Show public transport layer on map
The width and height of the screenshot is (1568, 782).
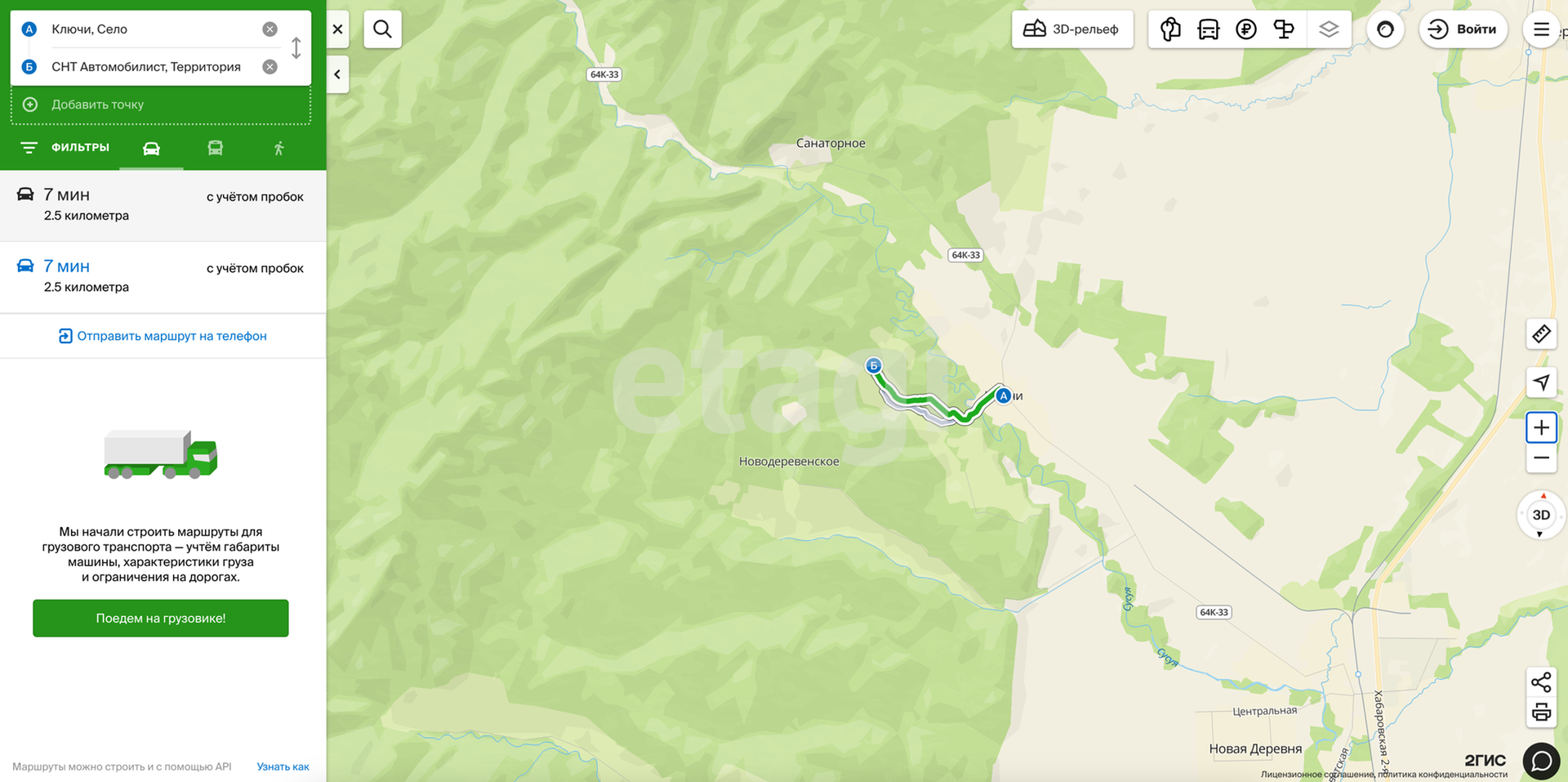(1208, 29)
